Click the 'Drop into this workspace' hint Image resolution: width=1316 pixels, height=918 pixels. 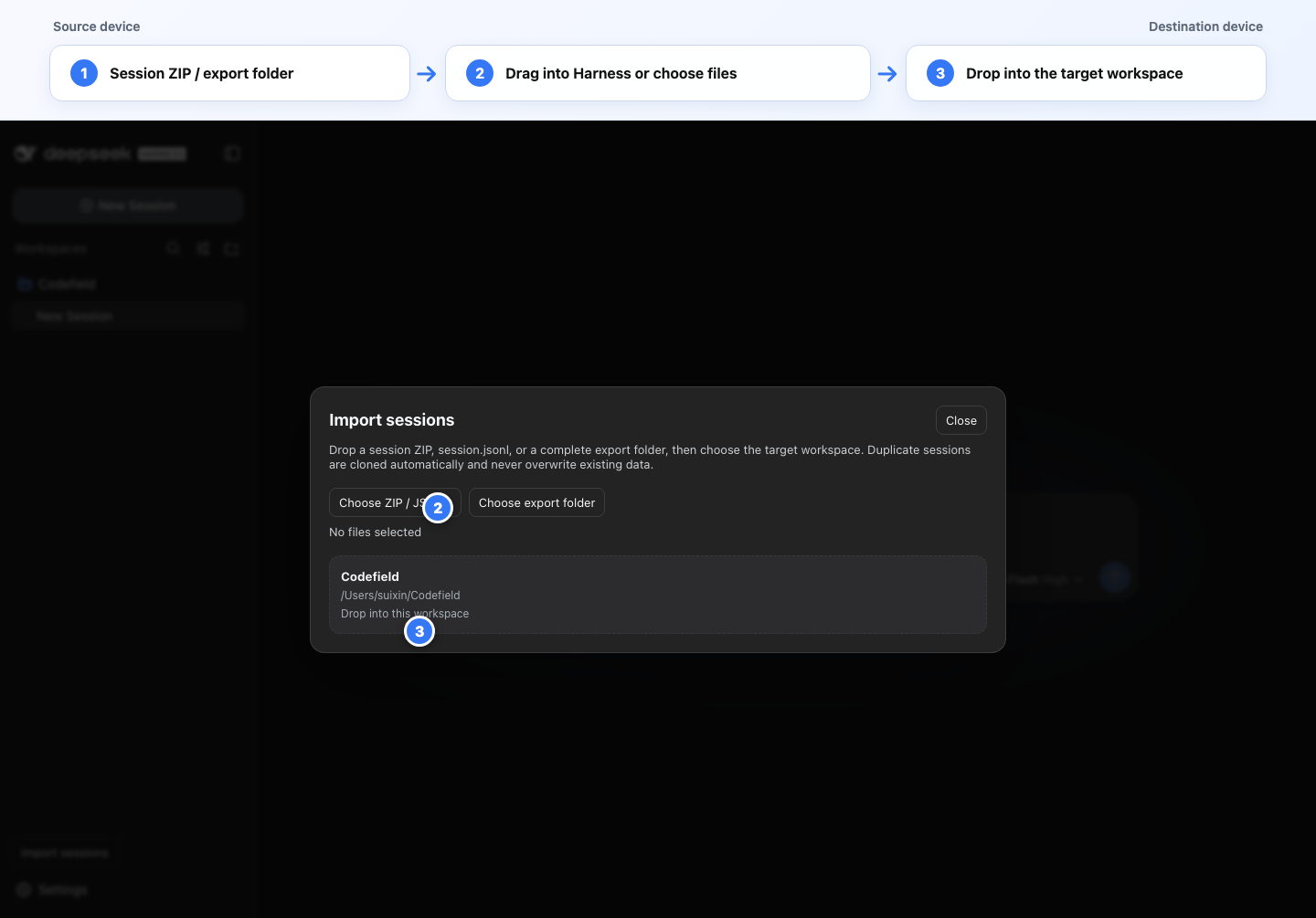pyautogui.click(x=405, y=613)
